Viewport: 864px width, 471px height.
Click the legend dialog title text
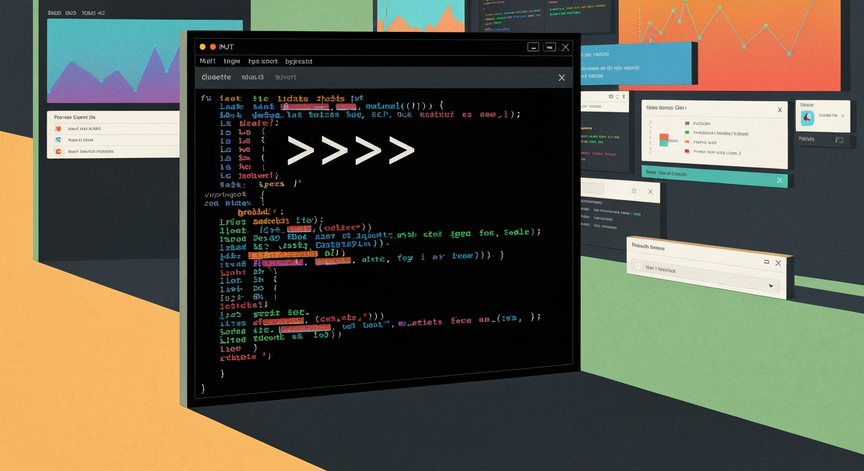[x=666, y=108]
